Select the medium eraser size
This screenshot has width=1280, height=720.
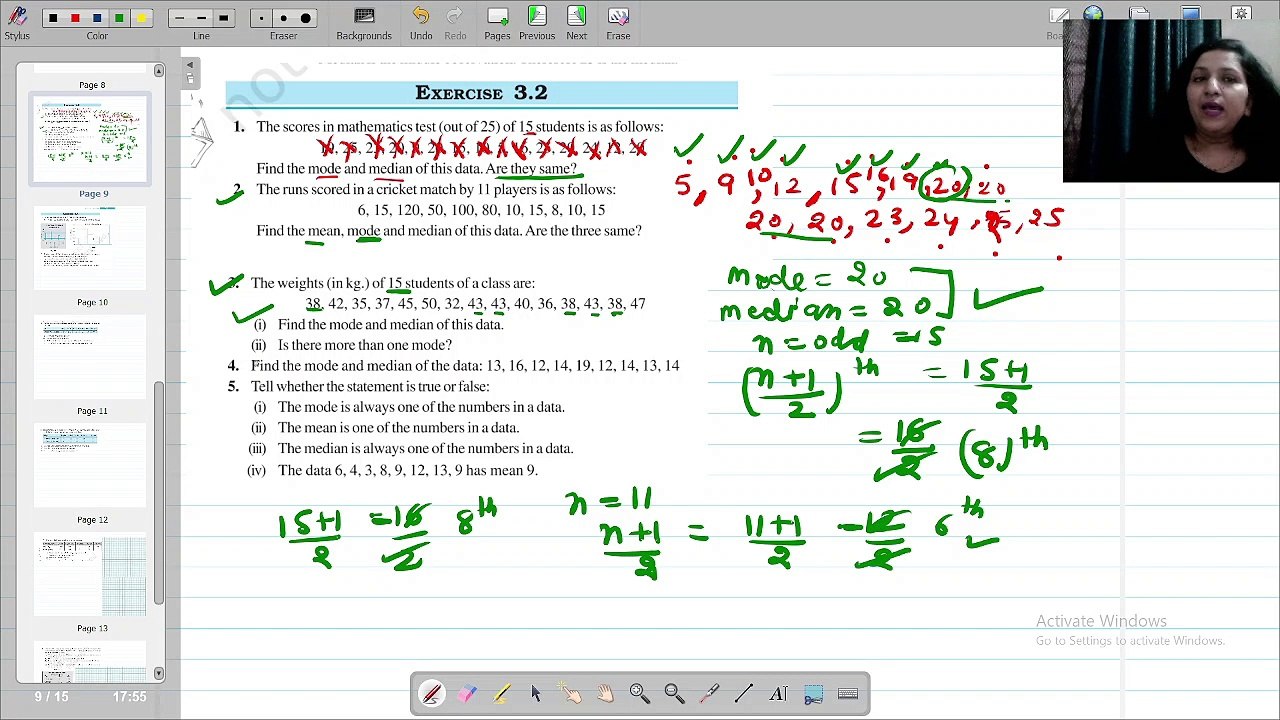tap(283, 18)
